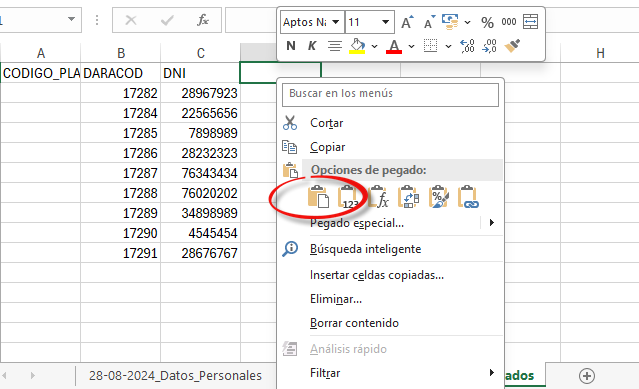Select column C header
Image resolution: width=639 pixels, height=389 pixels.
[x=201, y=53]
